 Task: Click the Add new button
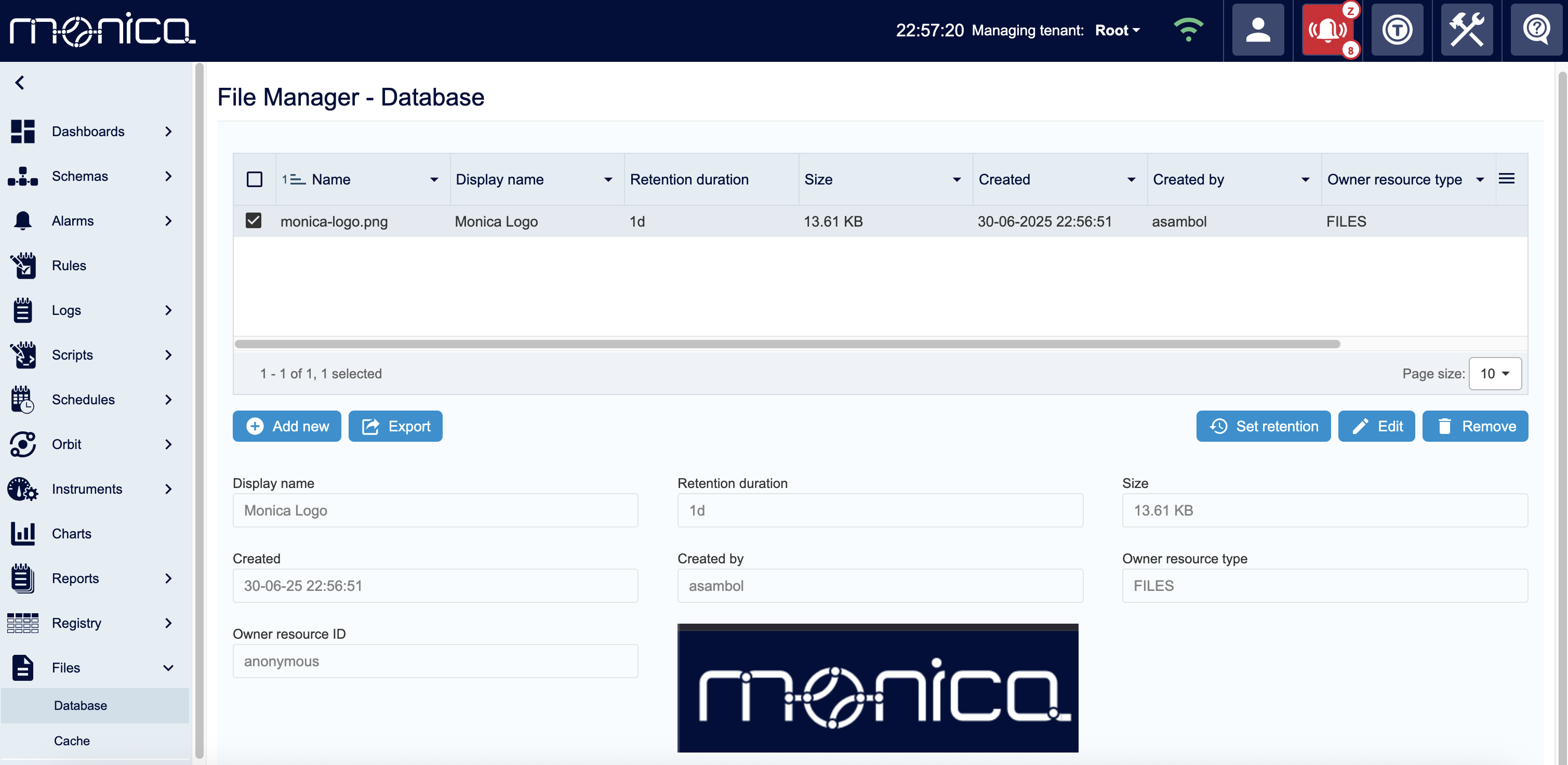(x=286, y=426)
